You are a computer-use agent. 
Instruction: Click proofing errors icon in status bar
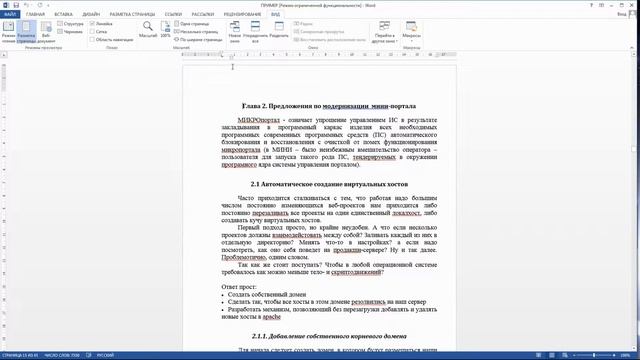(x=89, y=356)
